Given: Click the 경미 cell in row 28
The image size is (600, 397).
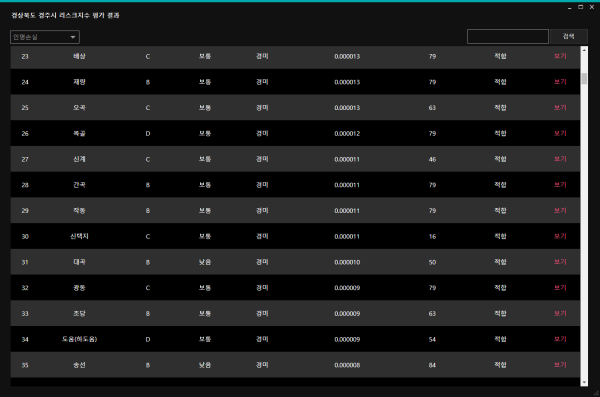Looking at the screenshot, I should [262, 185].
